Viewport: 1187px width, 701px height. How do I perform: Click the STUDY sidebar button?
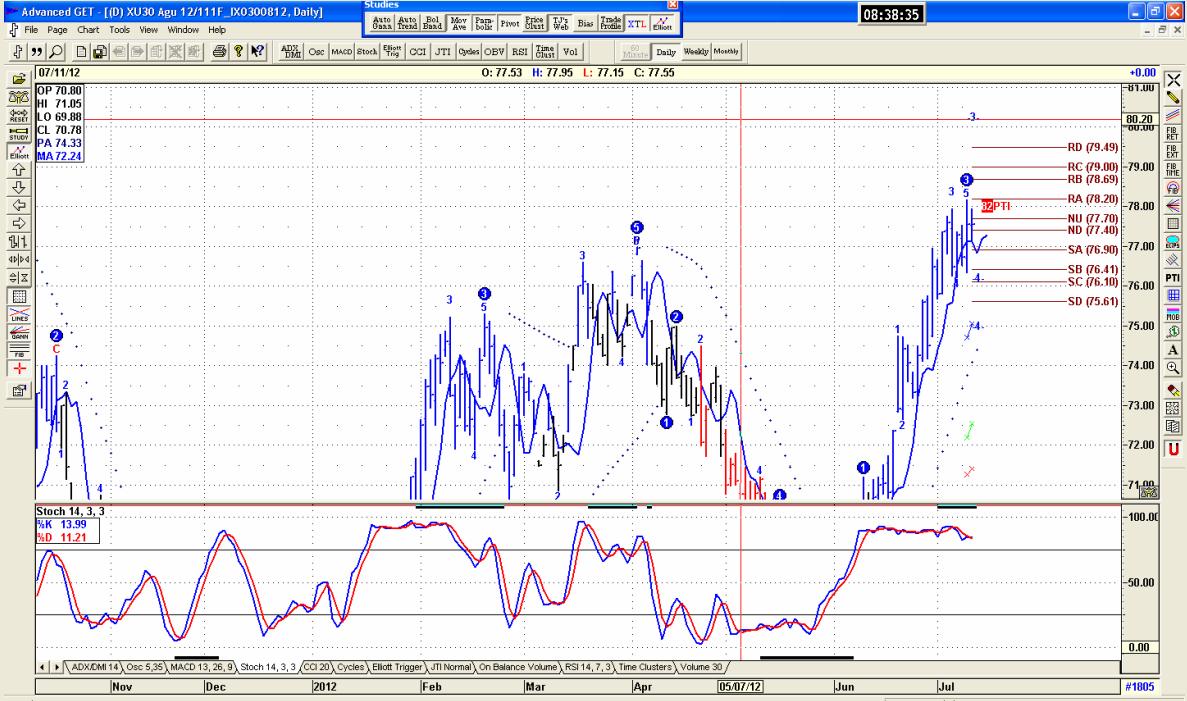(x=19, y=133)
